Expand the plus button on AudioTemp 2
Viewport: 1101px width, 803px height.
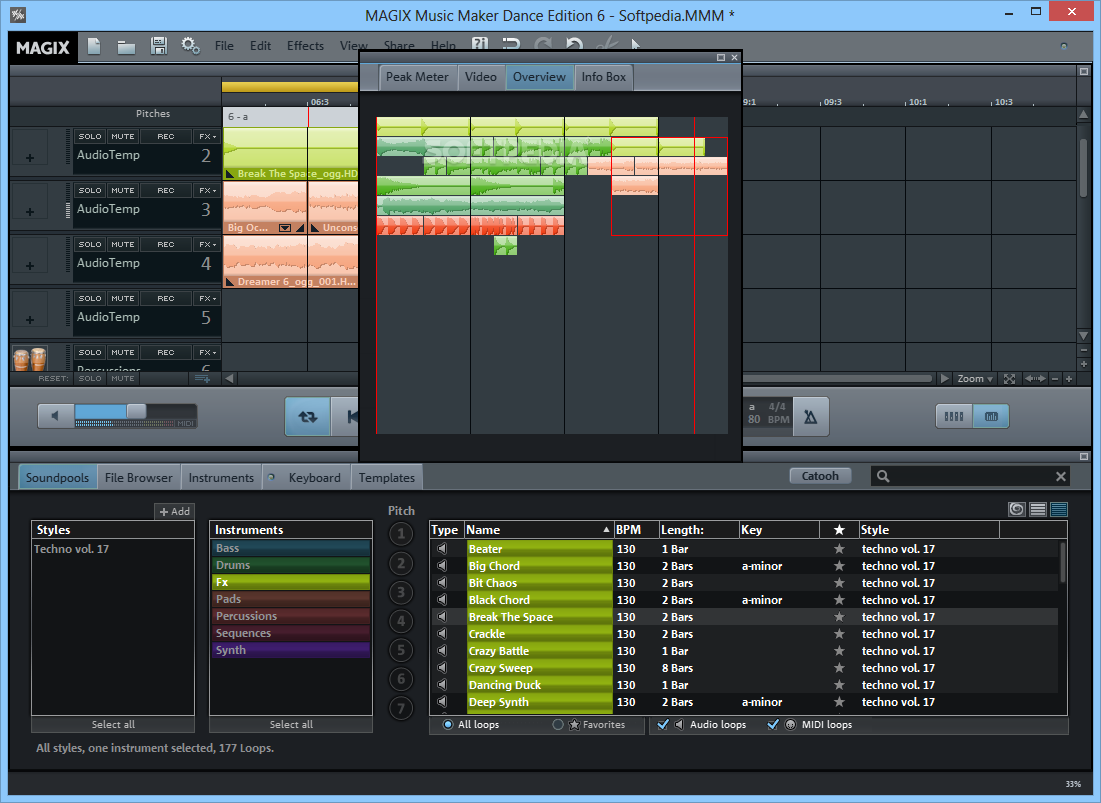tap(29, 157)
